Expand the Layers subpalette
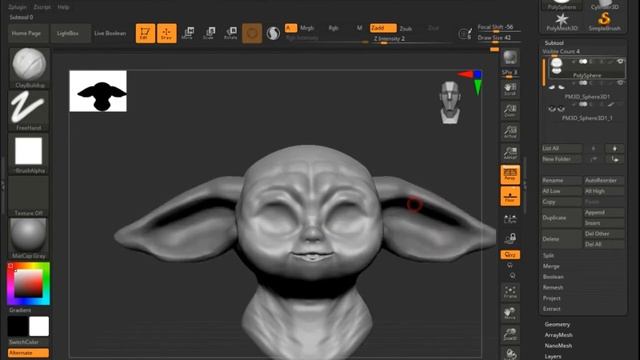The image size is (640, 360). coord(553,356)
